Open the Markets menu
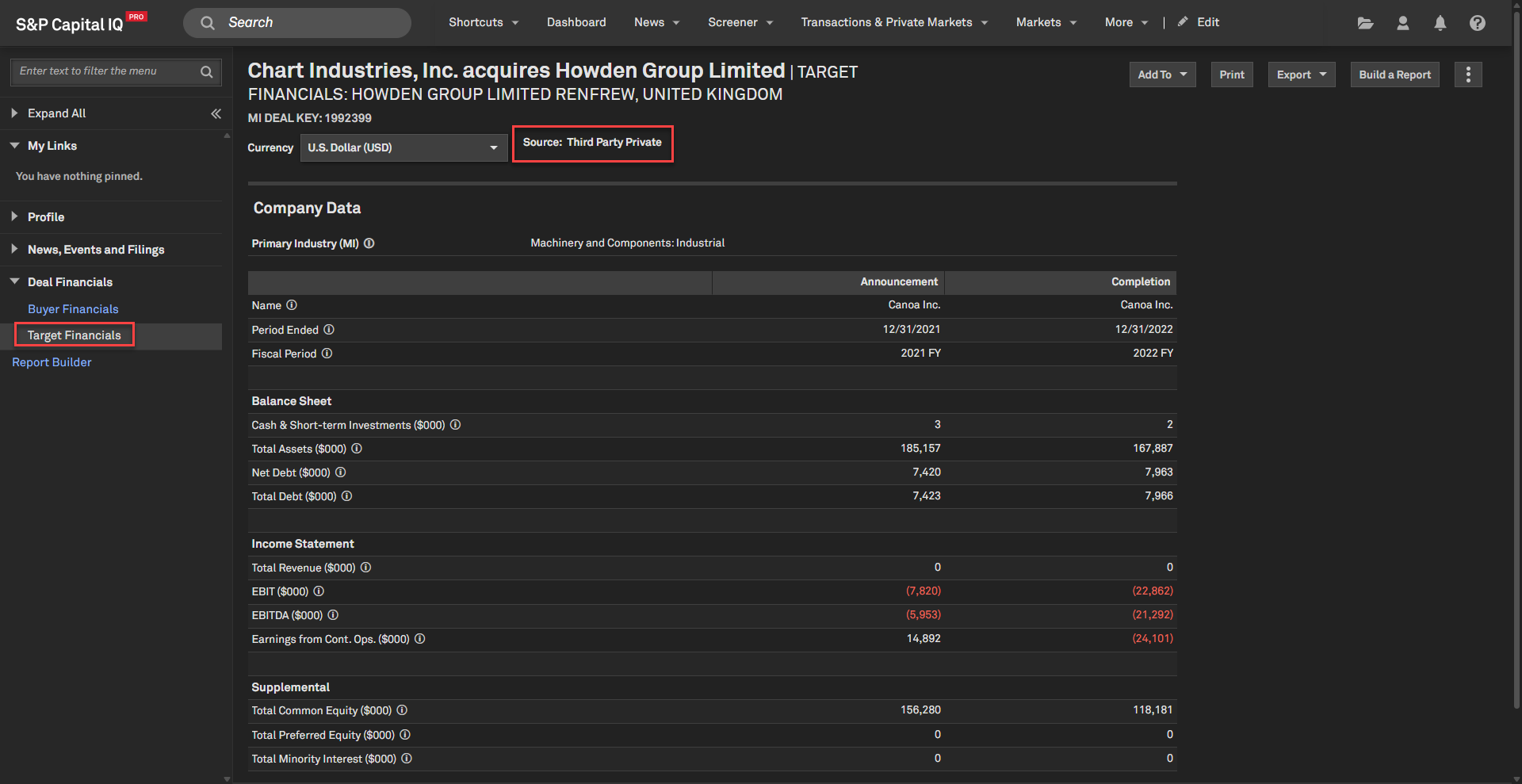1522x784 pixels. coord(1046,22)
